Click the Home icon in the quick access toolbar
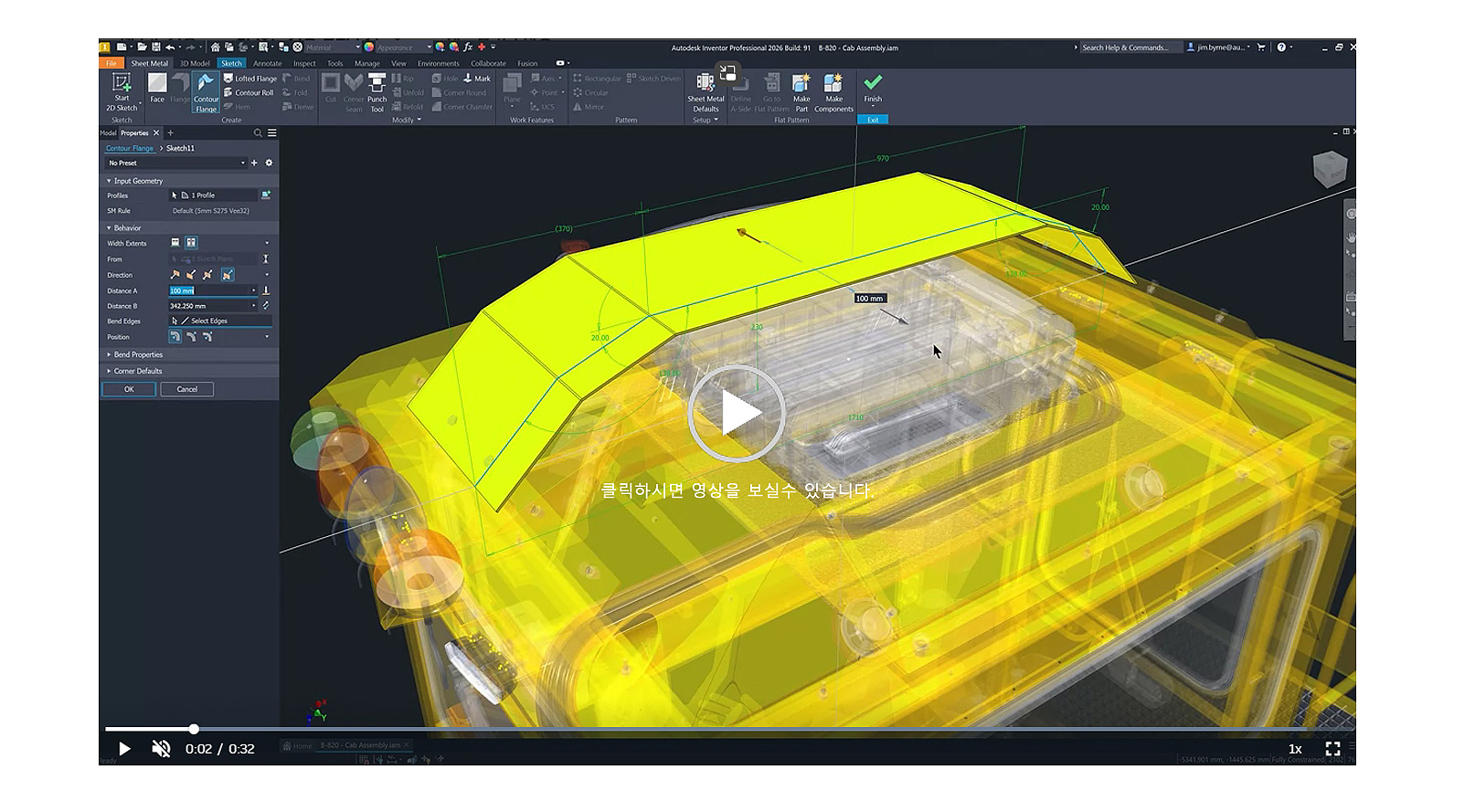Viewport: 1475px width, 812px height. (x=215, y=47)
